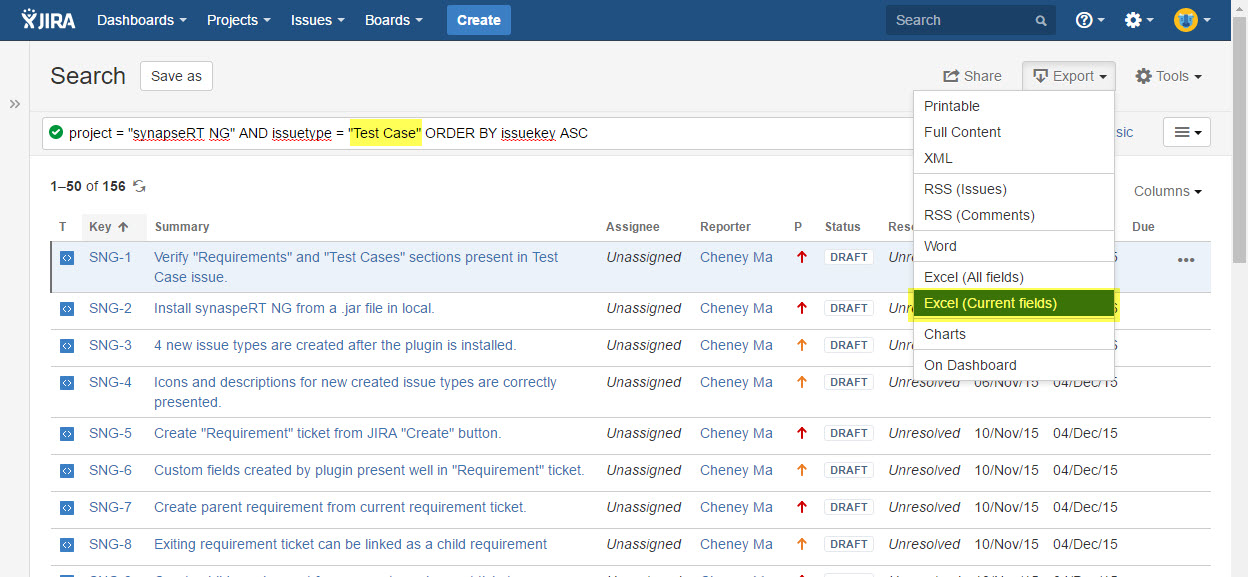Expand the Columns dropdown
Viewport: 1248px width, 577px height.
(1167, 191)
